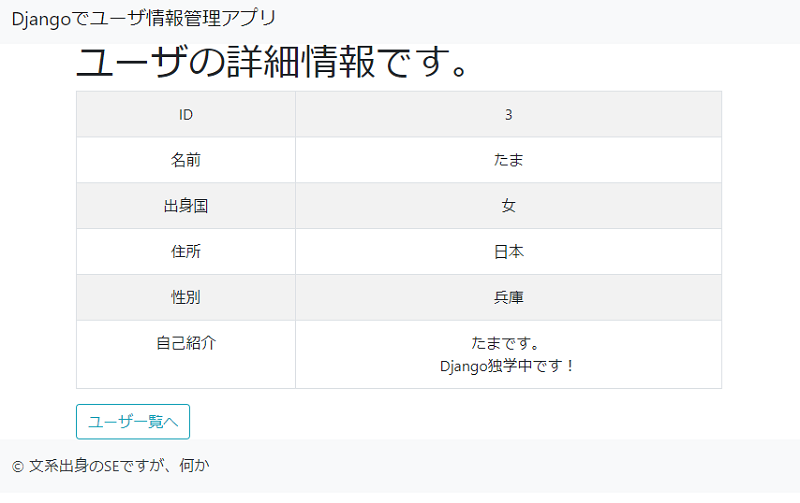Click the footer copyright text 文系出身のSEですが、何か

(119, 466)
